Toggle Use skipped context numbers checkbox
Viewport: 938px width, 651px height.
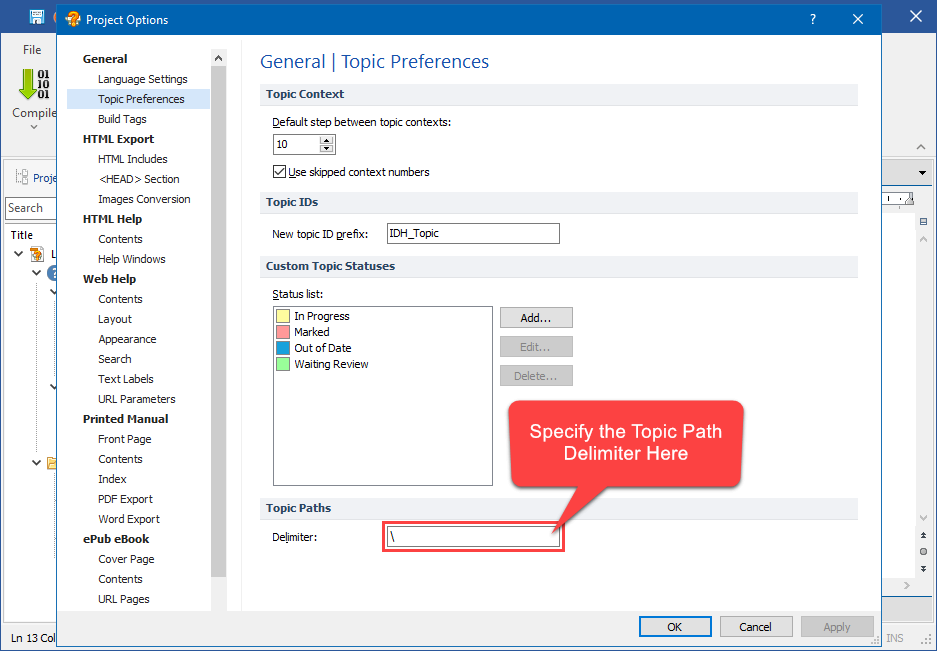tap(279, 172)
